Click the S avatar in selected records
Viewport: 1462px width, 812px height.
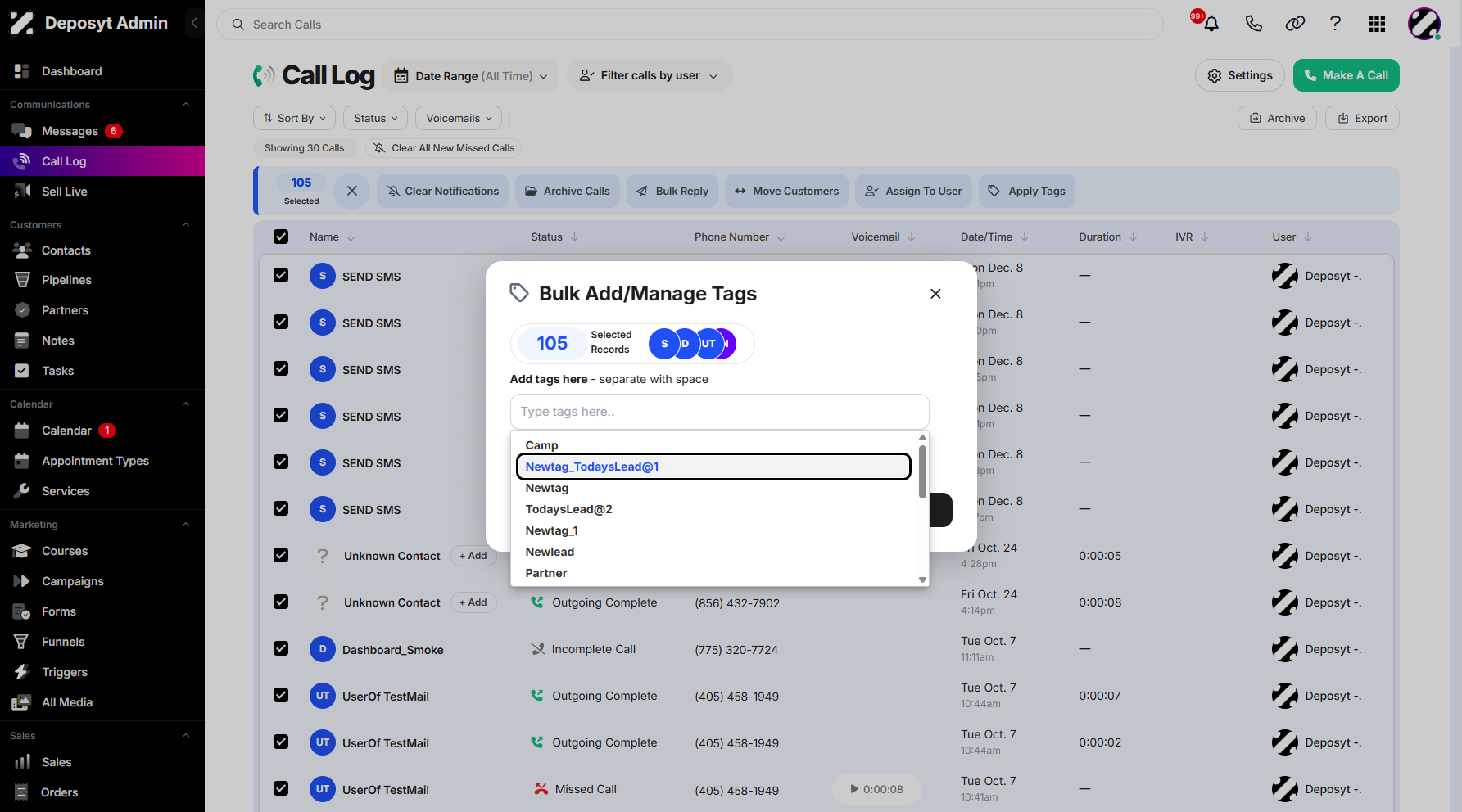click(663, 344)
